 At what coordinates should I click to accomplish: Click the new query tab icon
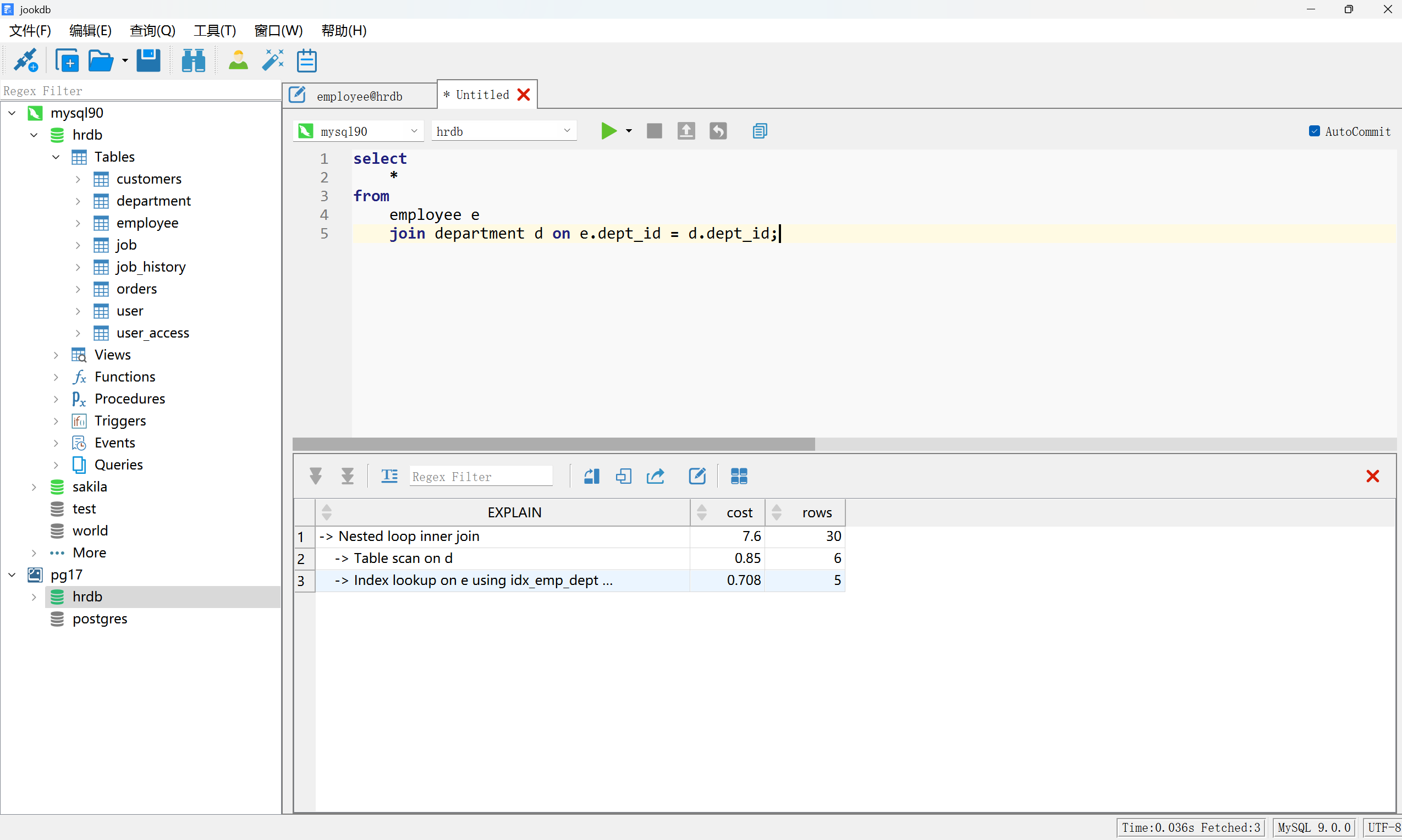[x=67, y=60]
